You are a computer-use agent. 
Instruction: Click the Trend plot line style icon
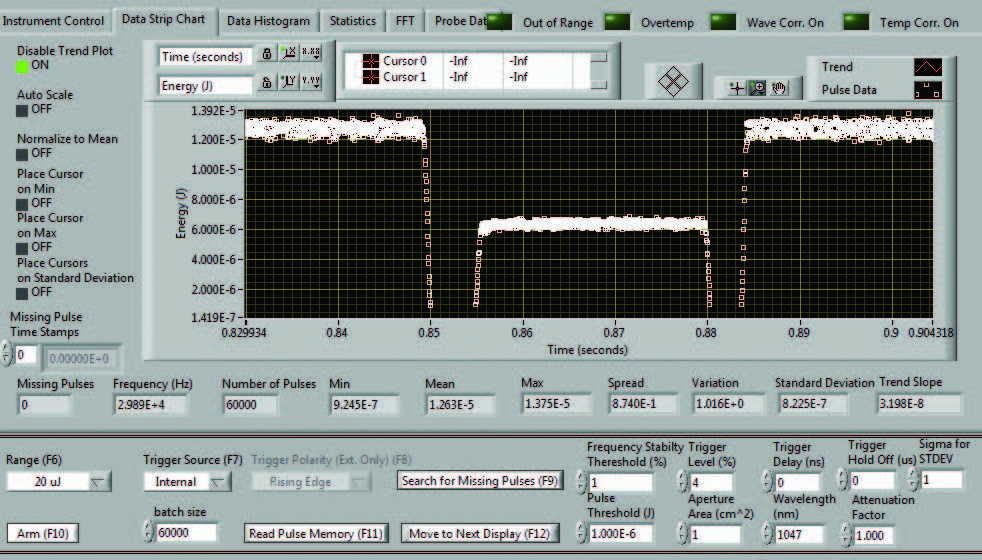[x=927, y=67]
